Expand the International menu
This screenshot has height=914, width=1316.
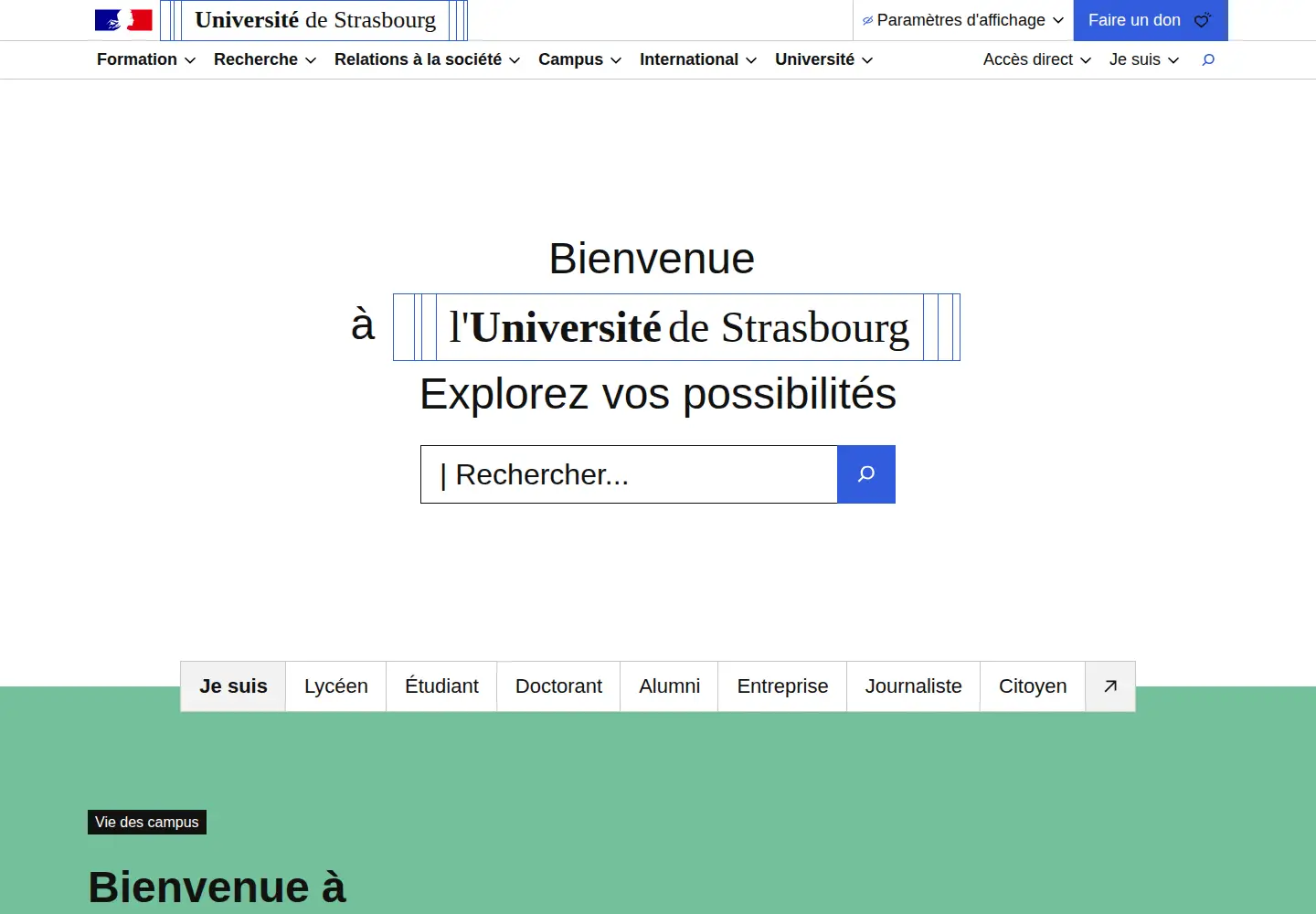(x=698, y=59)
